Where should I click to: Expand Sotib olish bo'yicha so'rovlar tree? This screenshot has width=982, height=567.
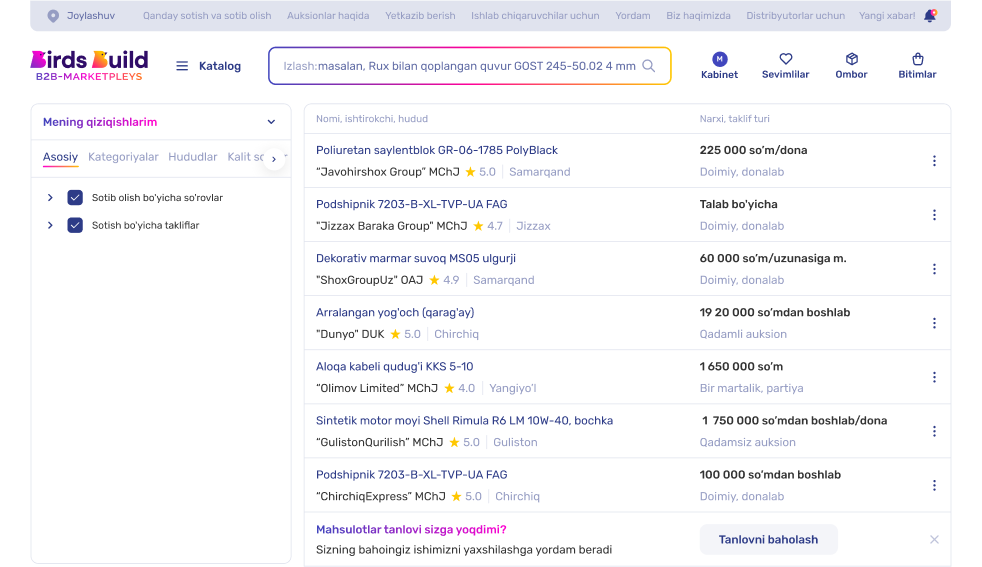tap(50, 197)
